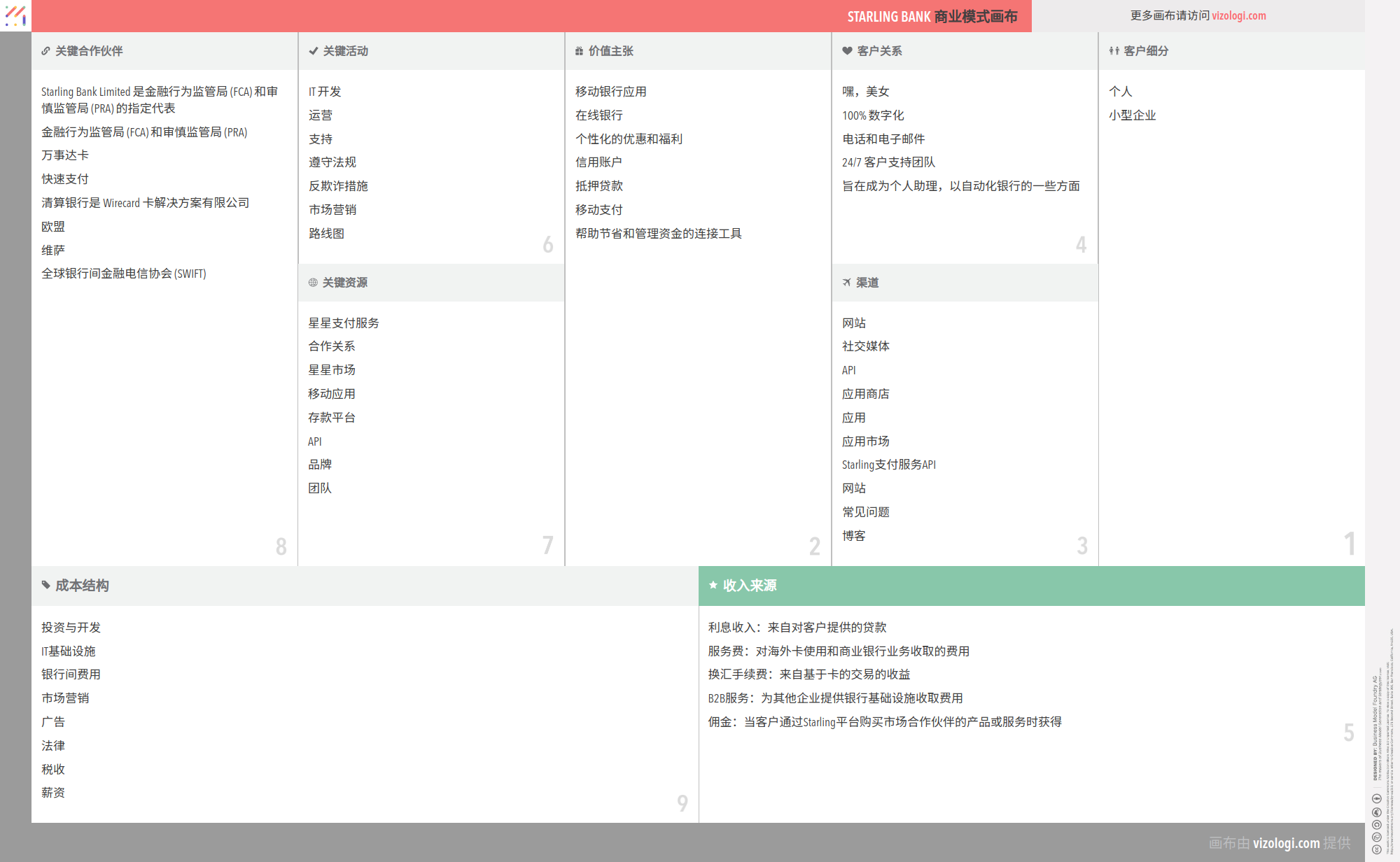1400x862 pixels.
Task: Click the vizologi.com credit in footer
Action: [1286, 843]
